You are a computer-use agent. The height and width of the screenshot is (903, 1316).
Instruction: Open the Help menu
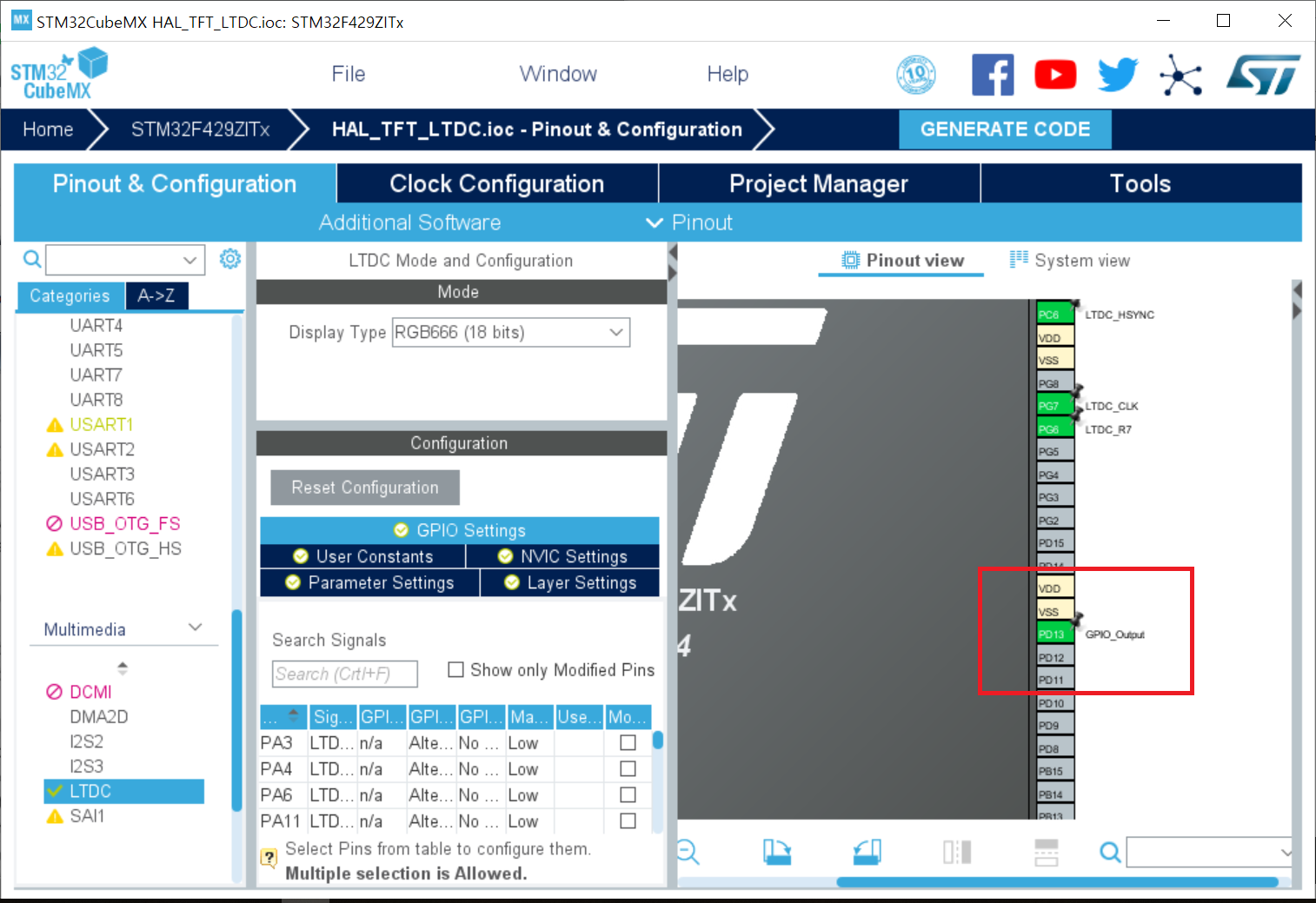[728, 74]
